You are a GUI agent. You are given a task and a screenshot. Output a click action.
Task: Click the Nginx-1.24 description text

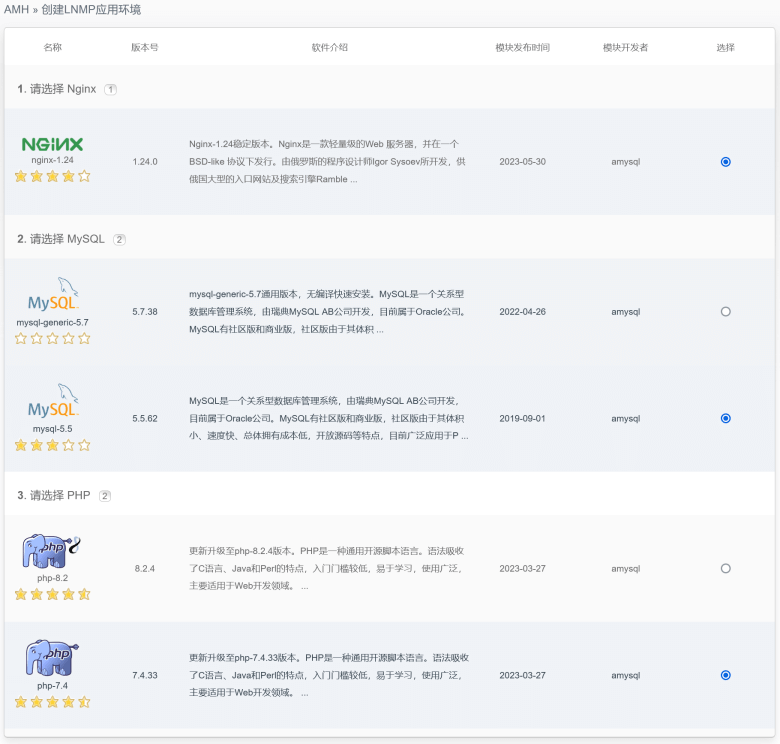click(x=327, y=162)
